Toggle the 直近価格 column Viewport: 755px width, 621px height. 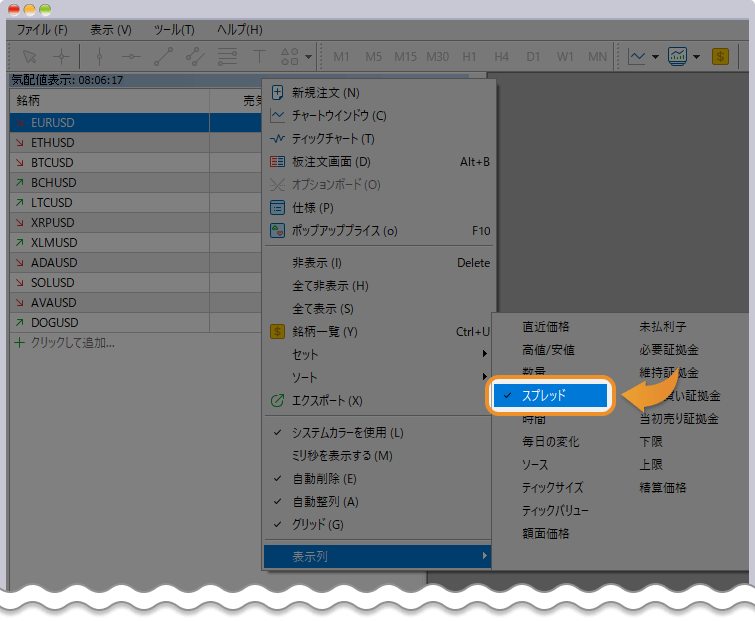(x=546, y=327)
